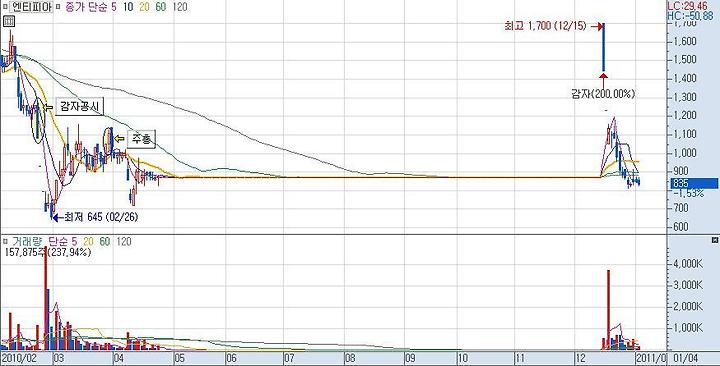
Task: Select the volume 60-day average label
Action: [x=105, y=242]
